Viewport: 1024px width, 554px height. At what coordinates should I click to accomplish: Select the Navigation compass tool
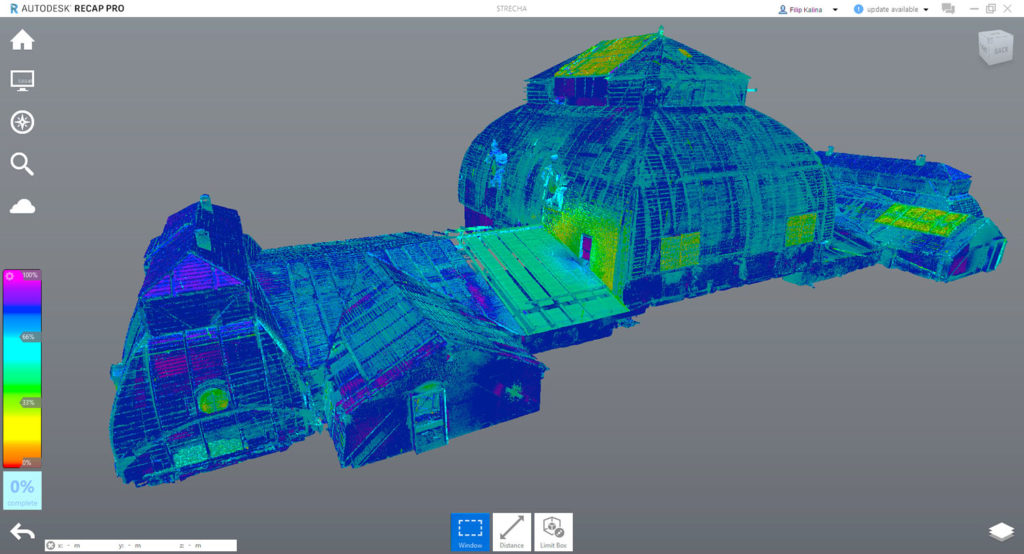22,122
